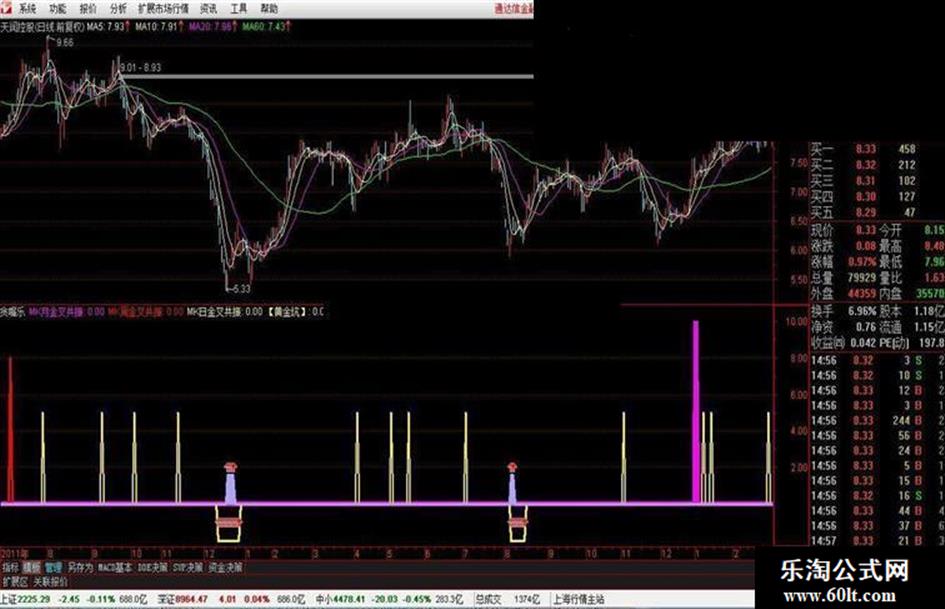Click the 现价 value 8.33
Viewport: 945px width, 609px height.
click(865, 230)
